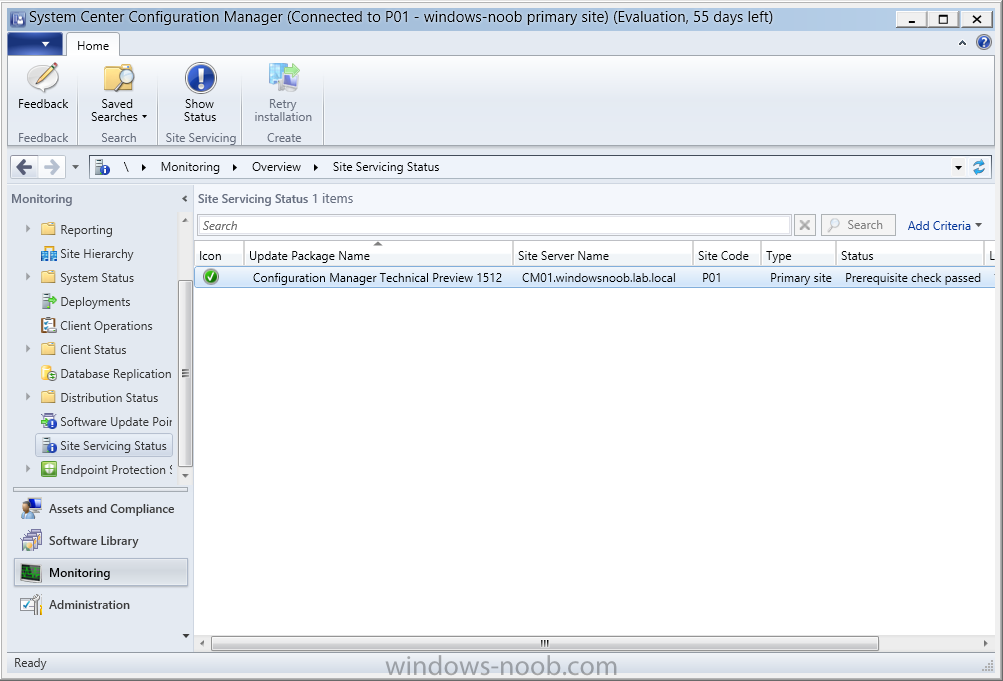
Task: Select the Site Hierarchy node icon
Action: point(49,254)
